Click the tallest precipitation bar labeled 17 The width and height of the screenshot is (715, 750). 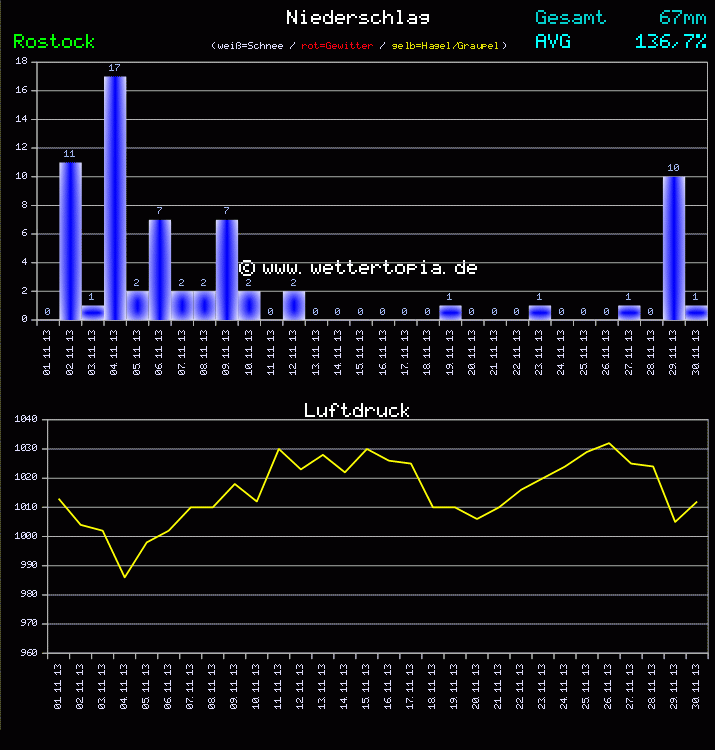(x=115, y=198)
